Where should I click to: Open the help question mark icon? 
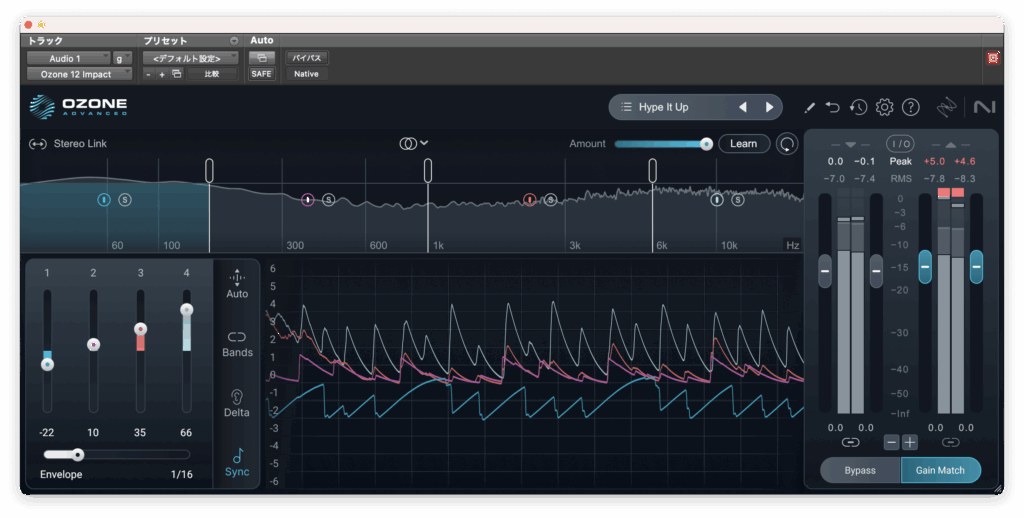point(910,107)
